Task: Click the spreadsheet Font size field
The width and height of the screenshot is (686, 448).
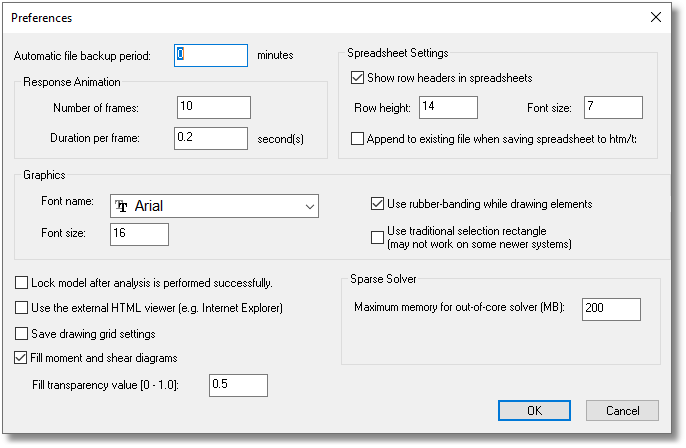Action: pos(612,108)
